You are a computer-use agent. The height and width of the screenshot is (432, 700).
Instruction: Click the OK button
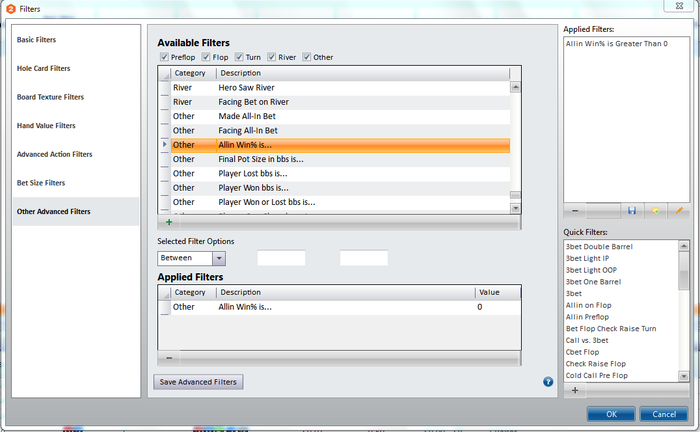coord(611,414)
